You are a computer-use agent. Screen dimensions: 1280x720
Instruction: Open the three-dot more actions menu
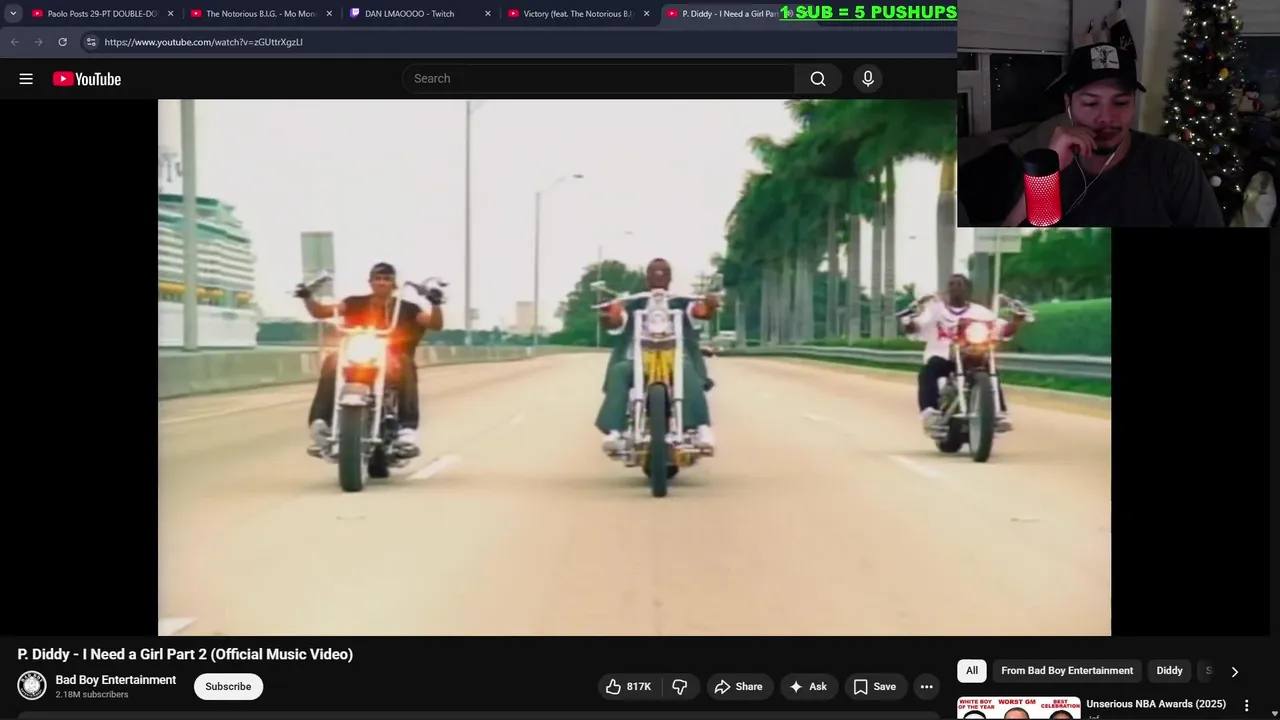click(927, 687)
